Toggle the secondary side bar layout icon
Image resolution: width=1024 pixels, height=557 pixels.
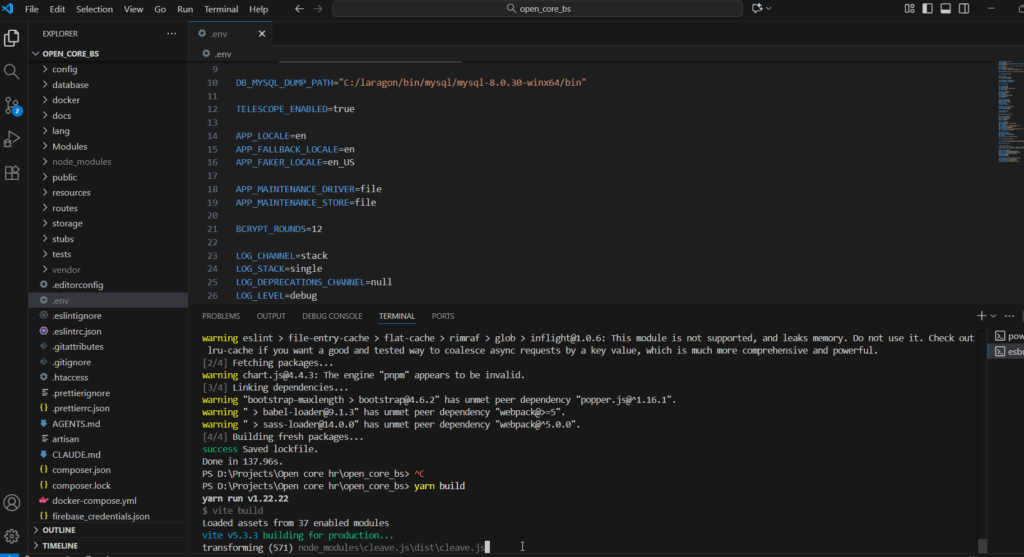[x=962, y=9]
